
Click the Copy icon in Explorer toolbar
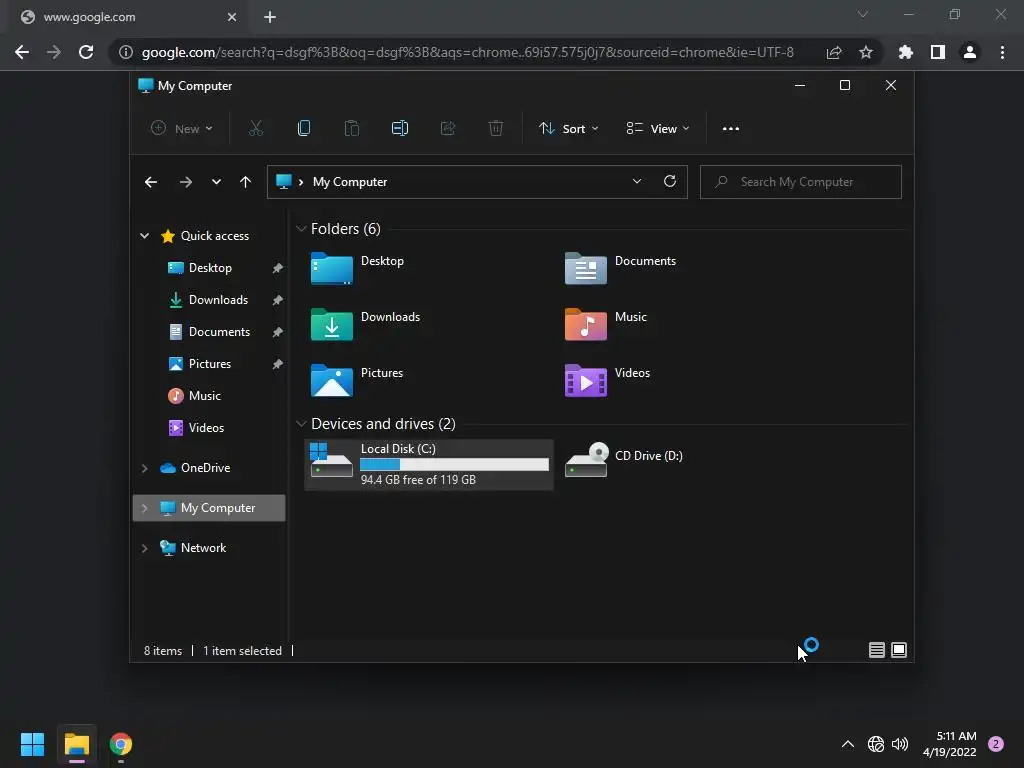(304, 129)
